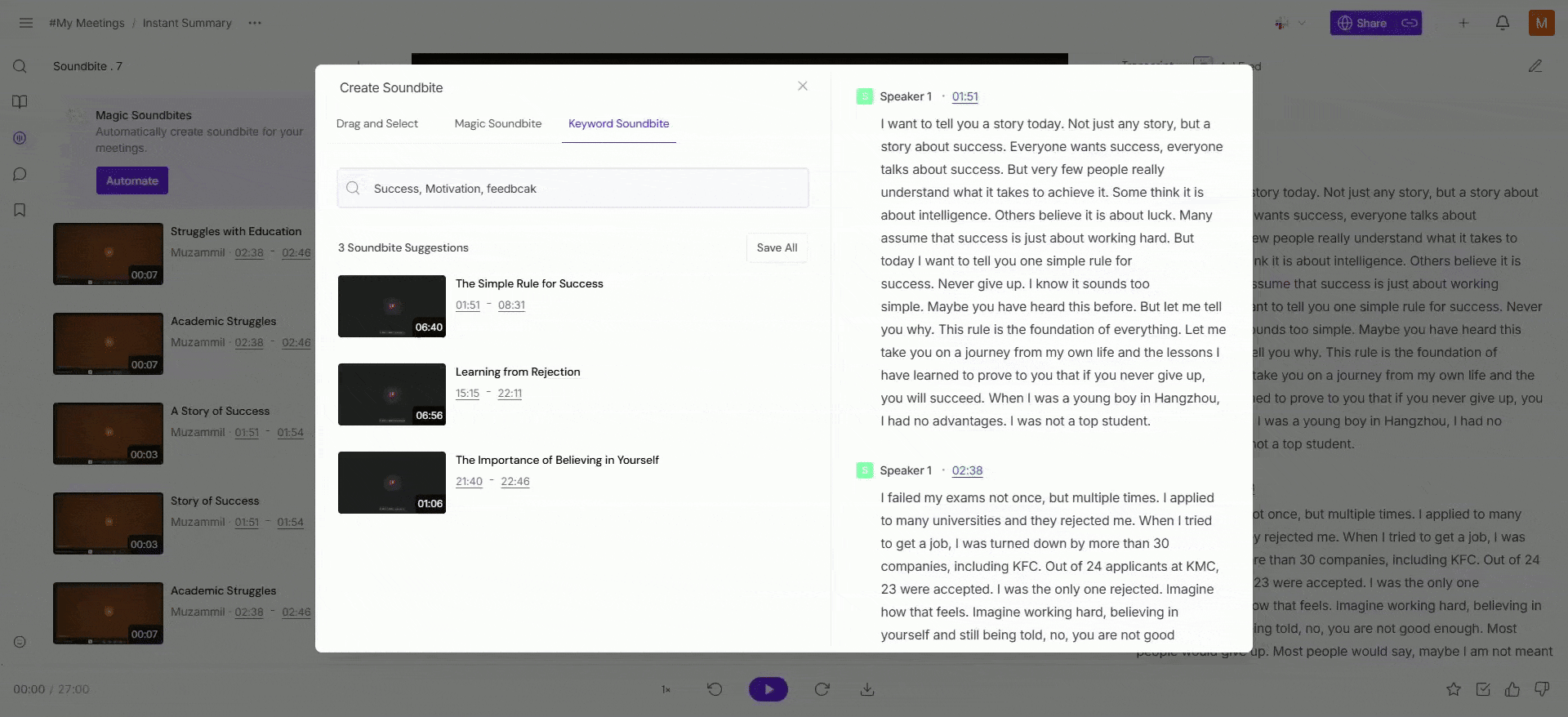Click Struggles with Education soundbite title

(x=236, y=231)
